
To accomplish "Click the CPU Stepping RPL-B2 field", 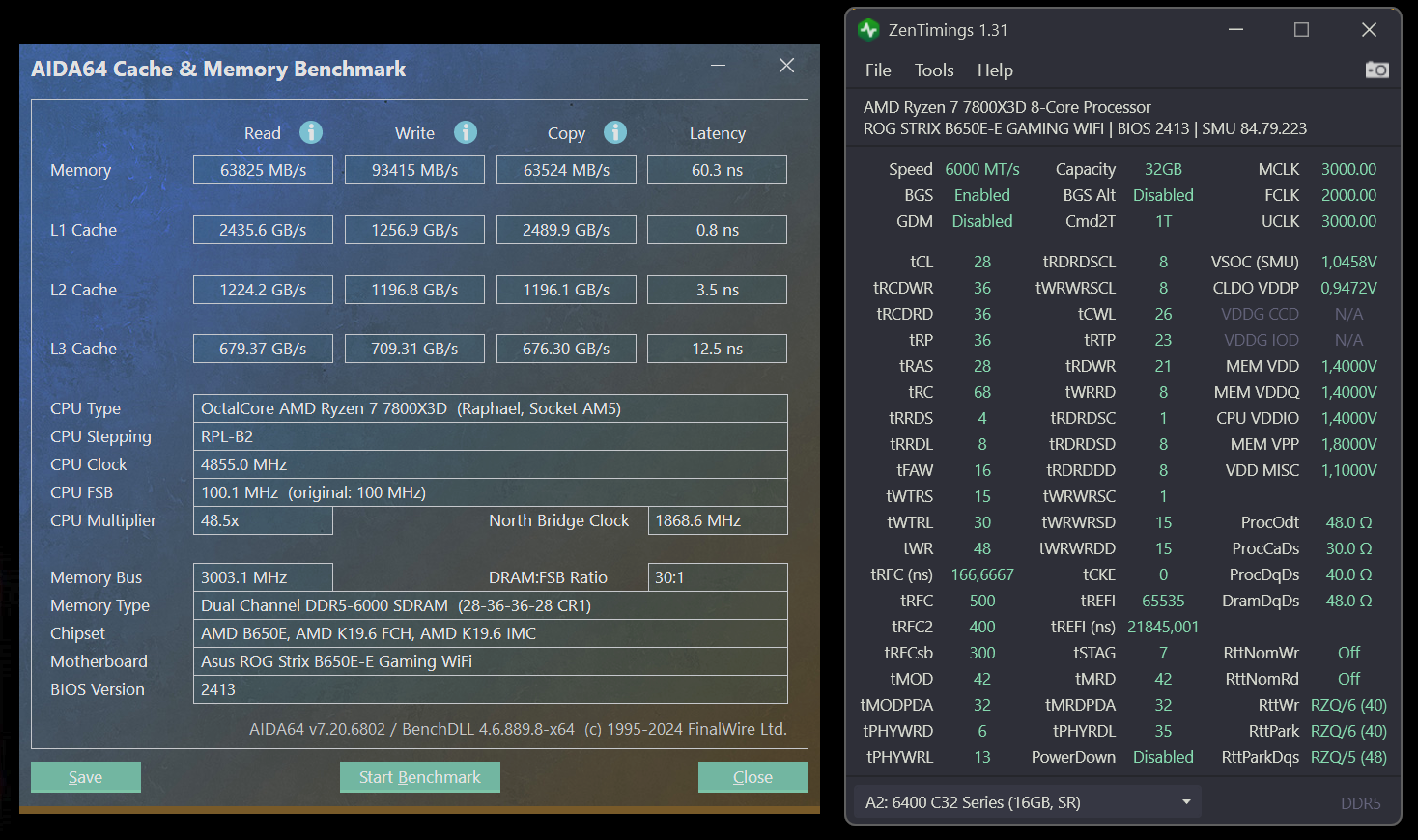I will (x=491, y=436).
